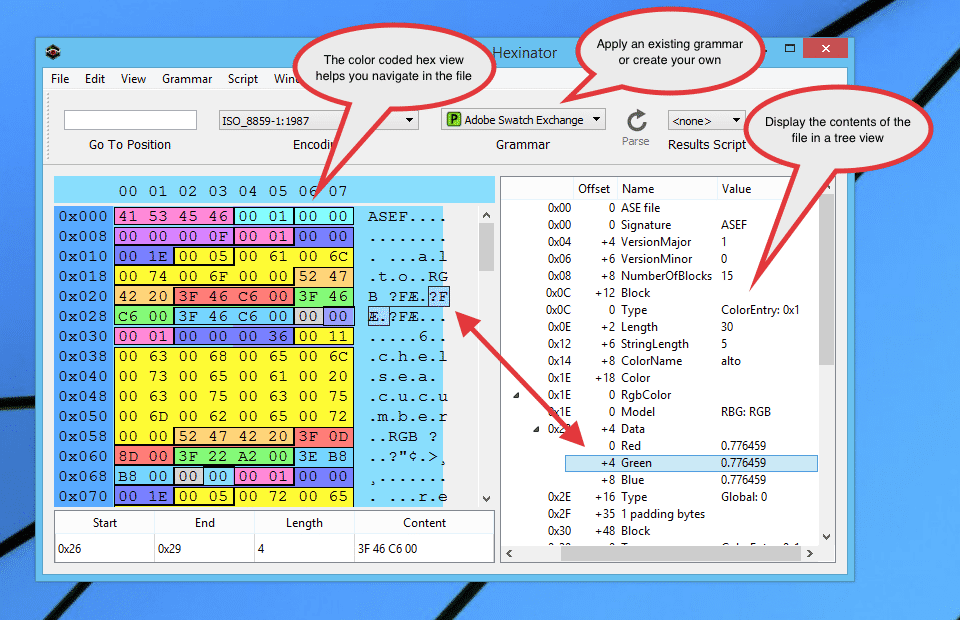Open the File menu
The height and width of the screenshot is (620, 960).
tap(60, 79)
